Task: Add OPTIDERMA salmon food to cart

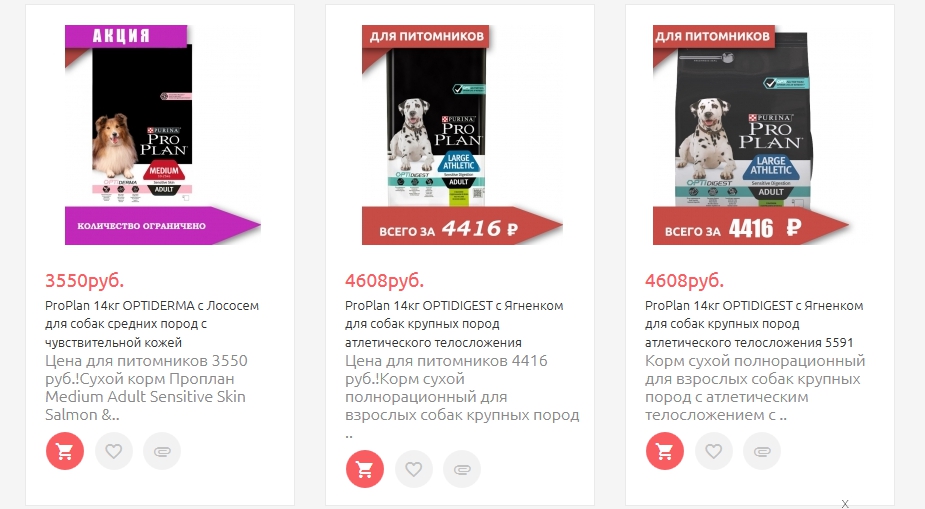Action: [65, 451]
